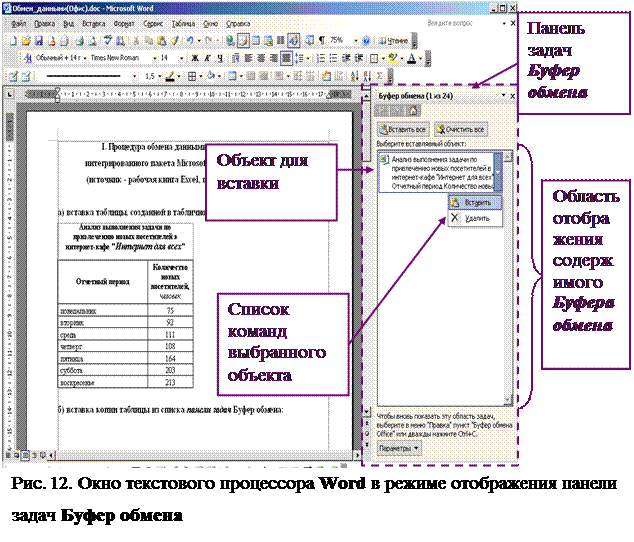The image size is (634, 542).
Task: Click the 'Введите вопрос' help input box
Action: 463,23
